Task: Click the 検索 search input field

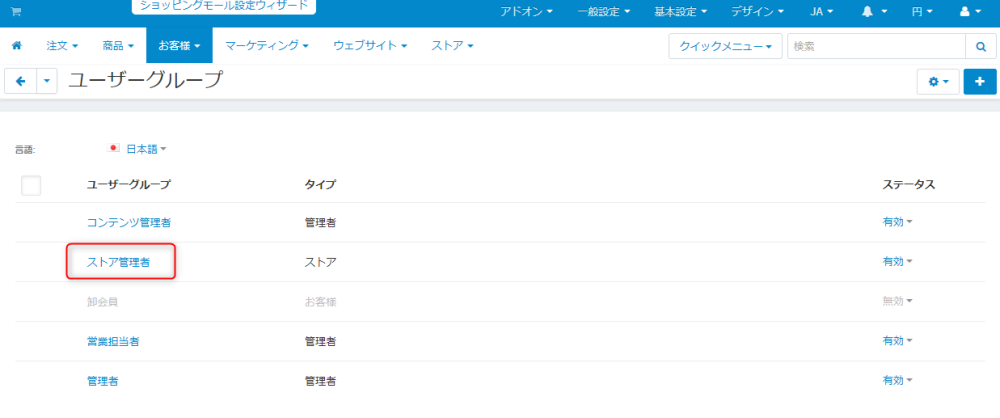Action: 876,47
